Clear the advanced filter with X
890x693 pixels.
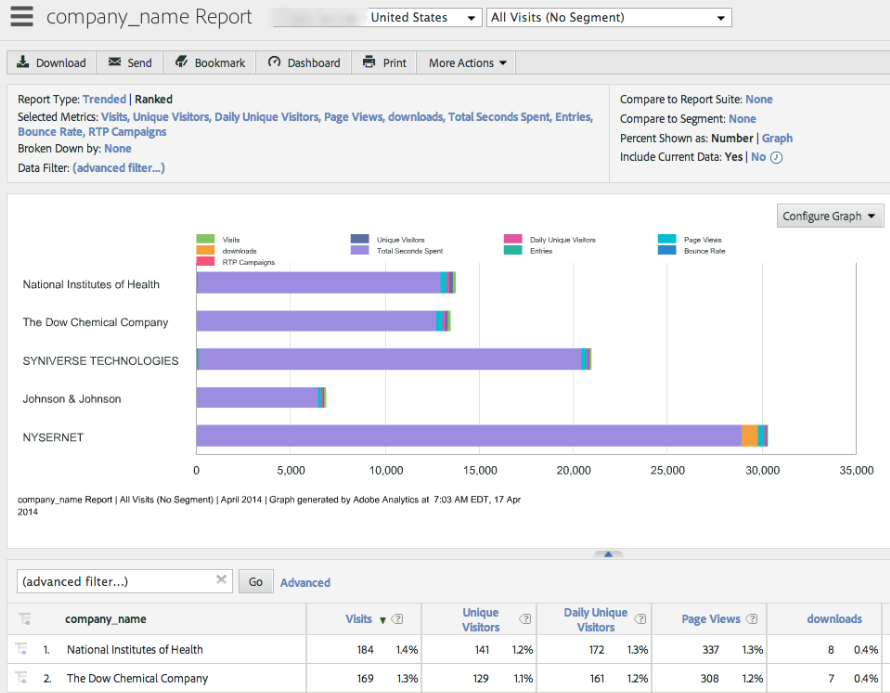221,580
